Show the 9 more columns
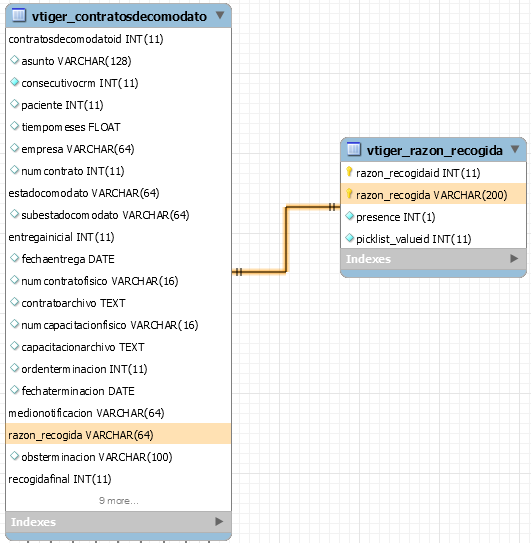531x543 pixels. [x=118, y=501]
